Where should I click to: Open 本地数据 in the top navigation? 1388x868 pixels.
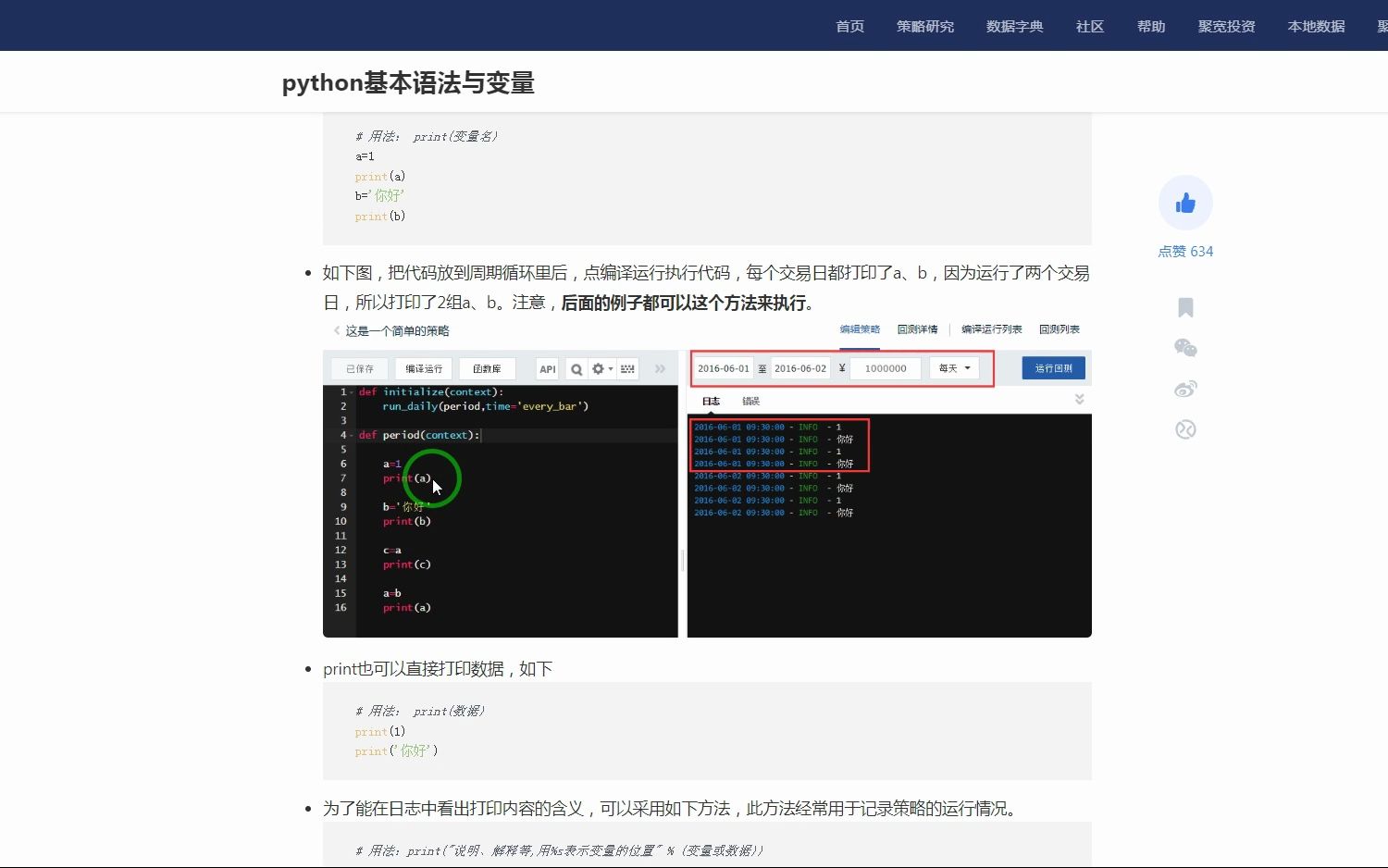tap(1317, 26)
